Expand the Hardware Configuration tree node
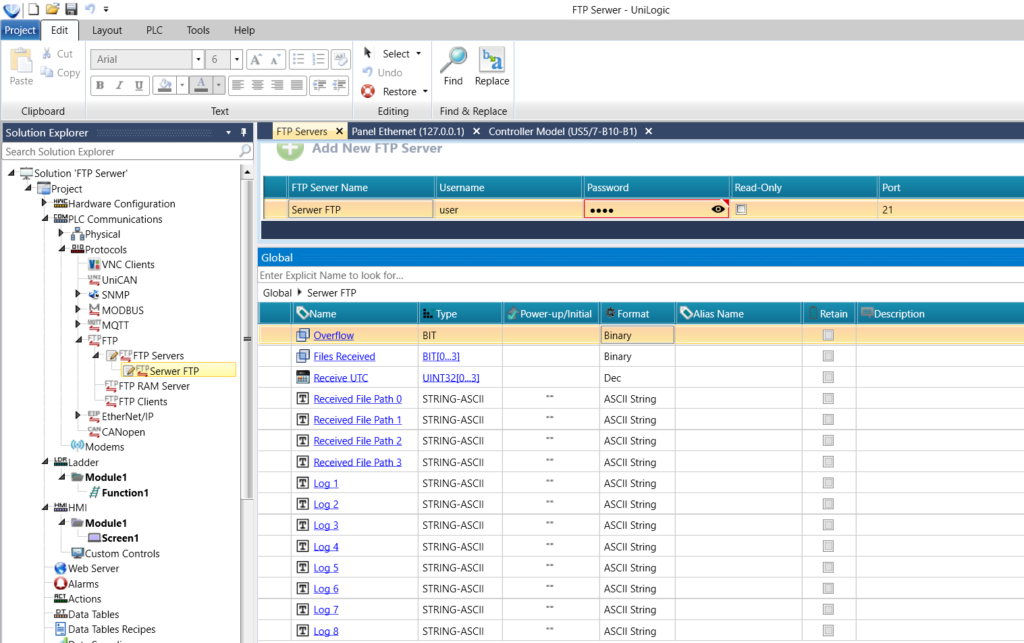The width and height of the screenshot is (1024, 643). pyautogui.click(x=44, y=203)
